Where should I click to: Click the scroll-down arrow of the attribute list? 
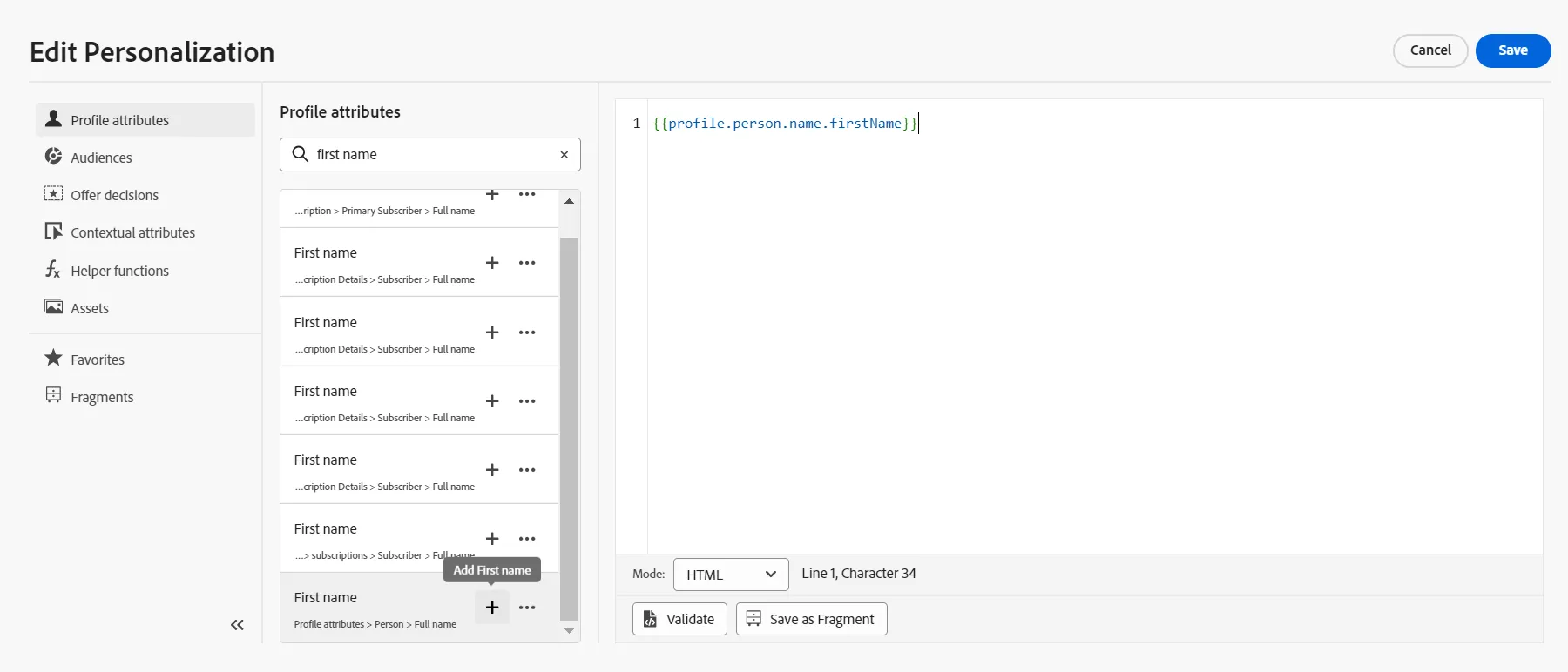569,631
